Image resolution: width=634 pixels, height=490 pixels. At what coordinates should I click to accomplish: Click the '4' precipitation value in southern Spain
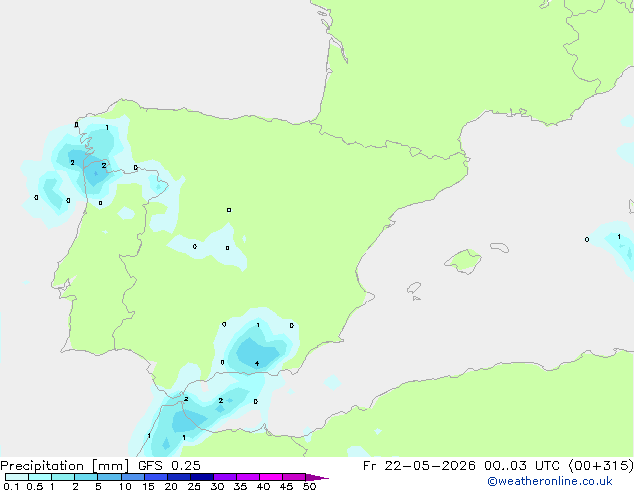[257, 363]
